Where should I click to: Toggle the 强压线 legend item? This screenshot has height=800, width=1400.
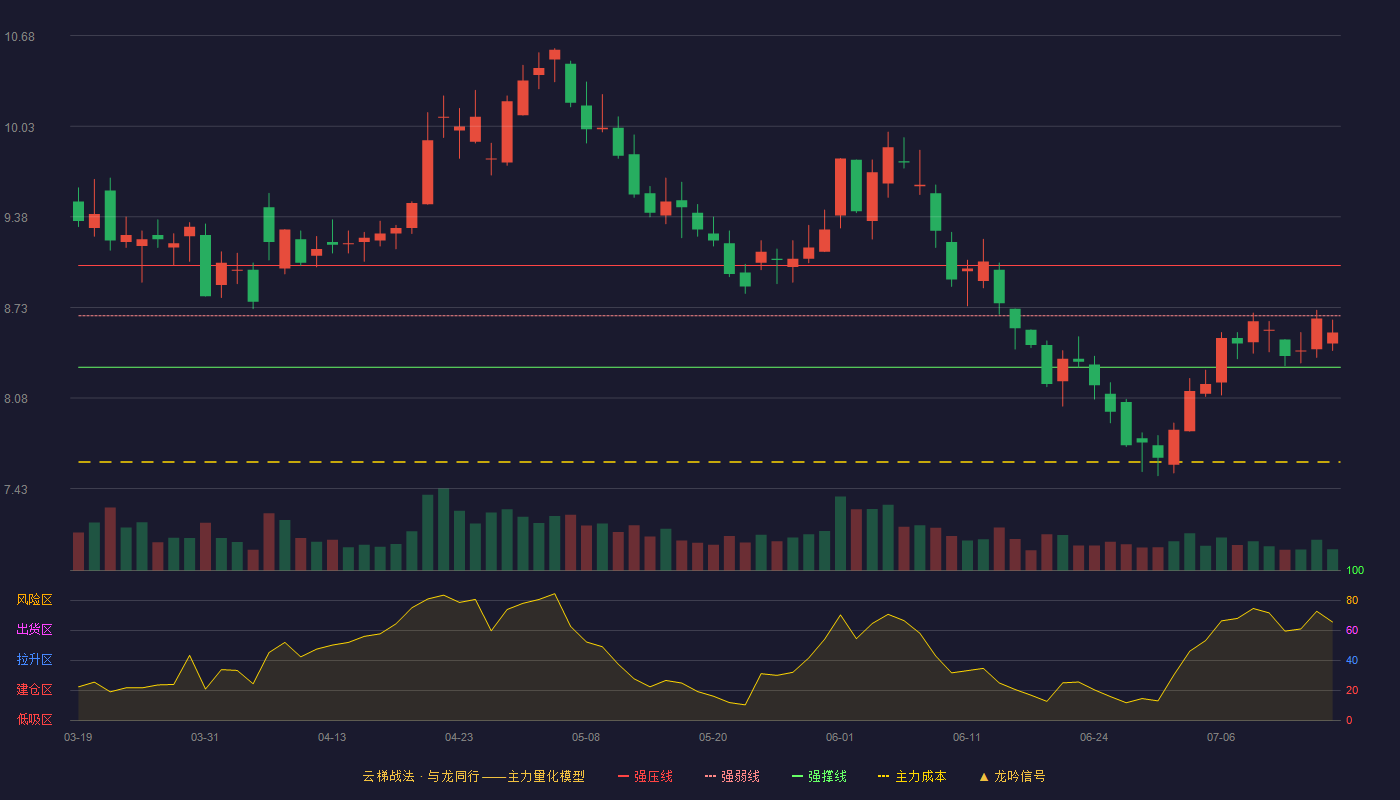click(x=645, y=776)
